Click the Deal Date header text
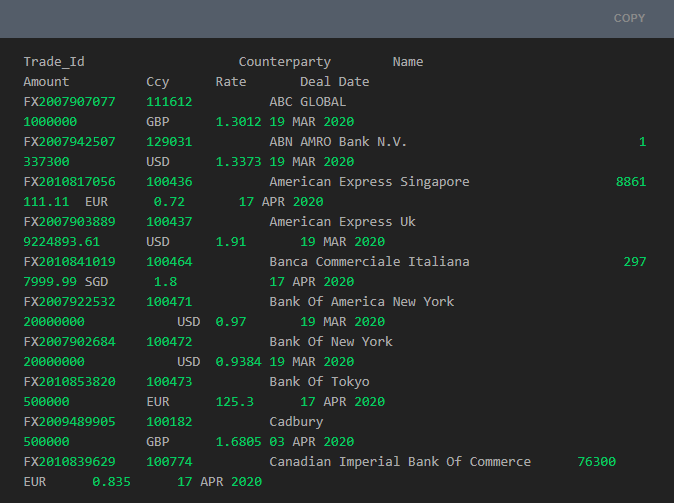Viewport: 674px width, 503px height. [334, 82]
